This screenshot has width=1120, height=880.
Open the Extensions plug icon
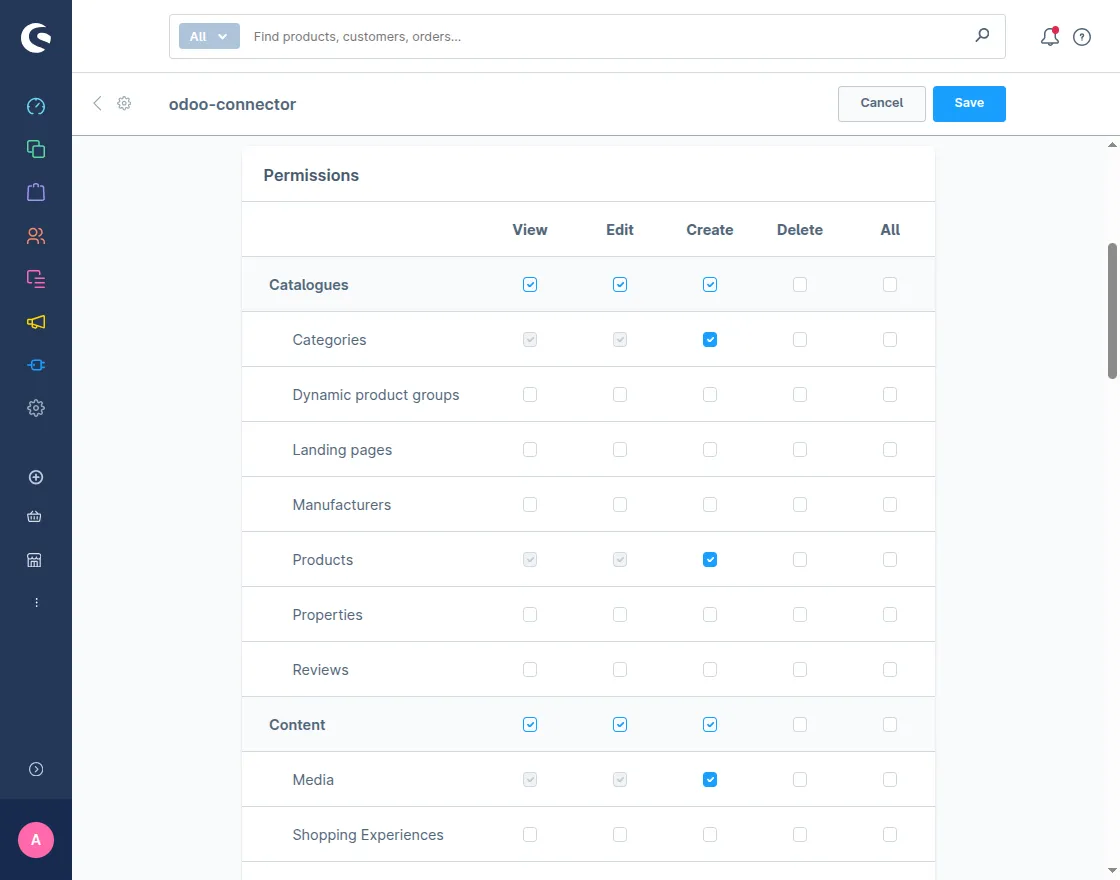click(x=36, y=365)
